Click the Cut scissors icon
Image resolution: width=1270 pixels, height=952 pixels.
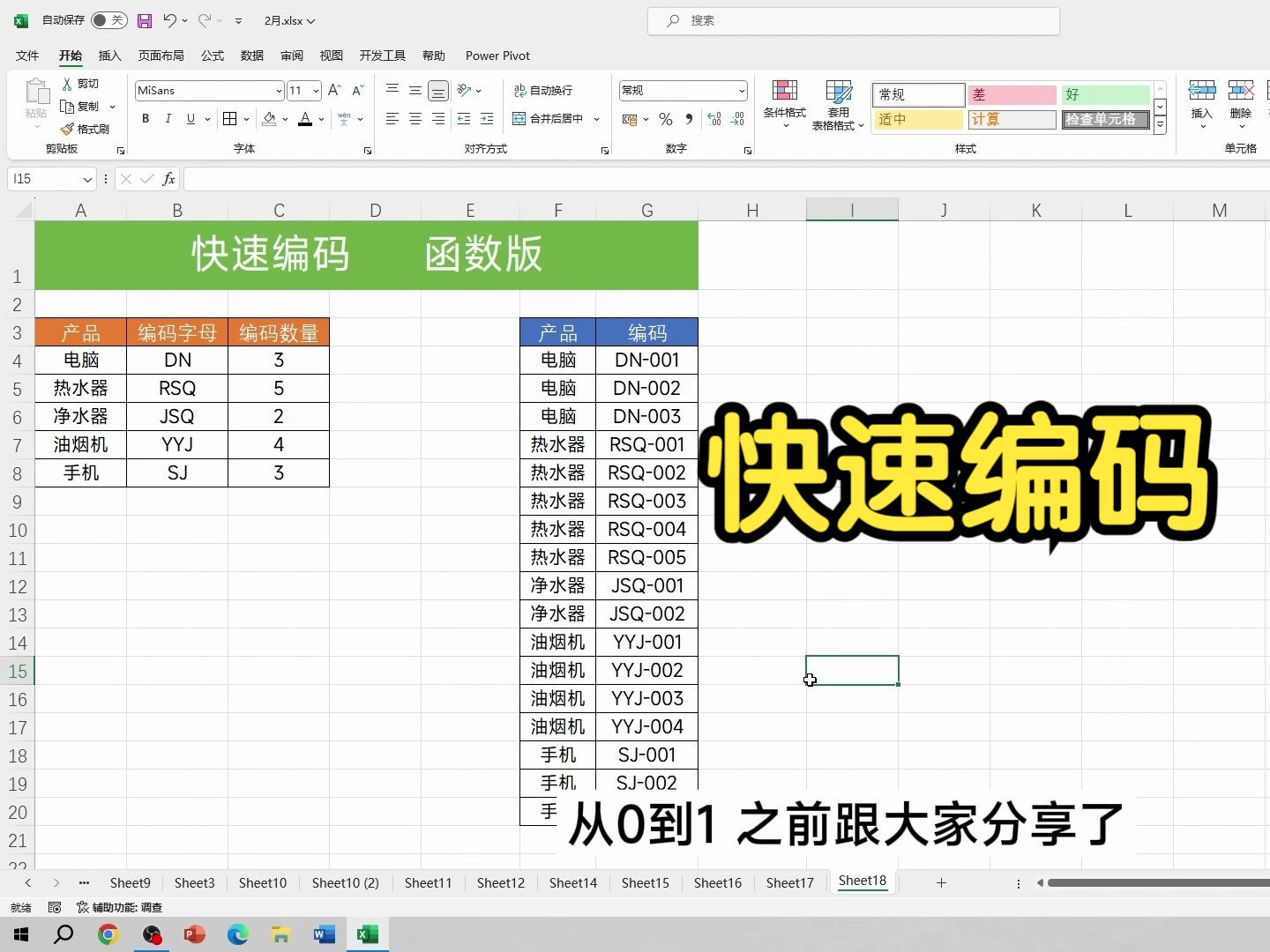(x=67, y=84)
